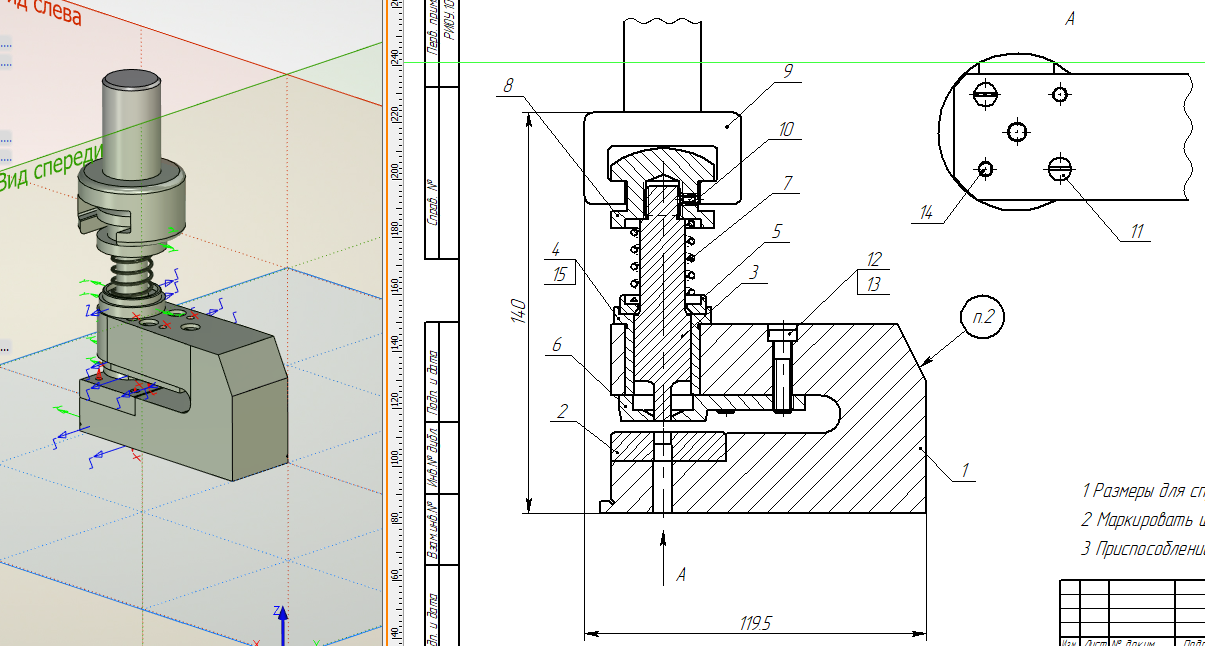Select boxed position label 15
The image size is (1205, 646).
point(559,274)
